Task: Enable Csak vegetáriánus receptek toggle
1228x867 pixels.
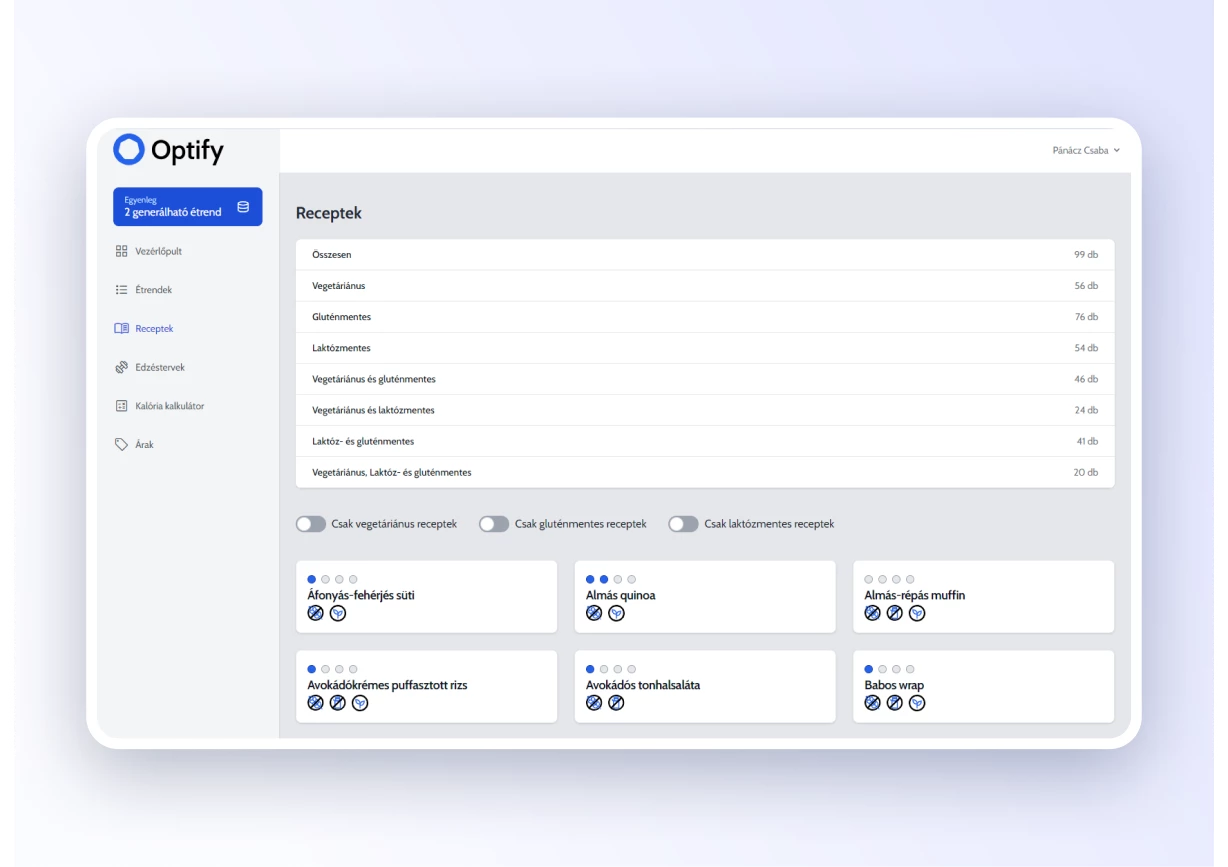Action: [x=311, y=524]
